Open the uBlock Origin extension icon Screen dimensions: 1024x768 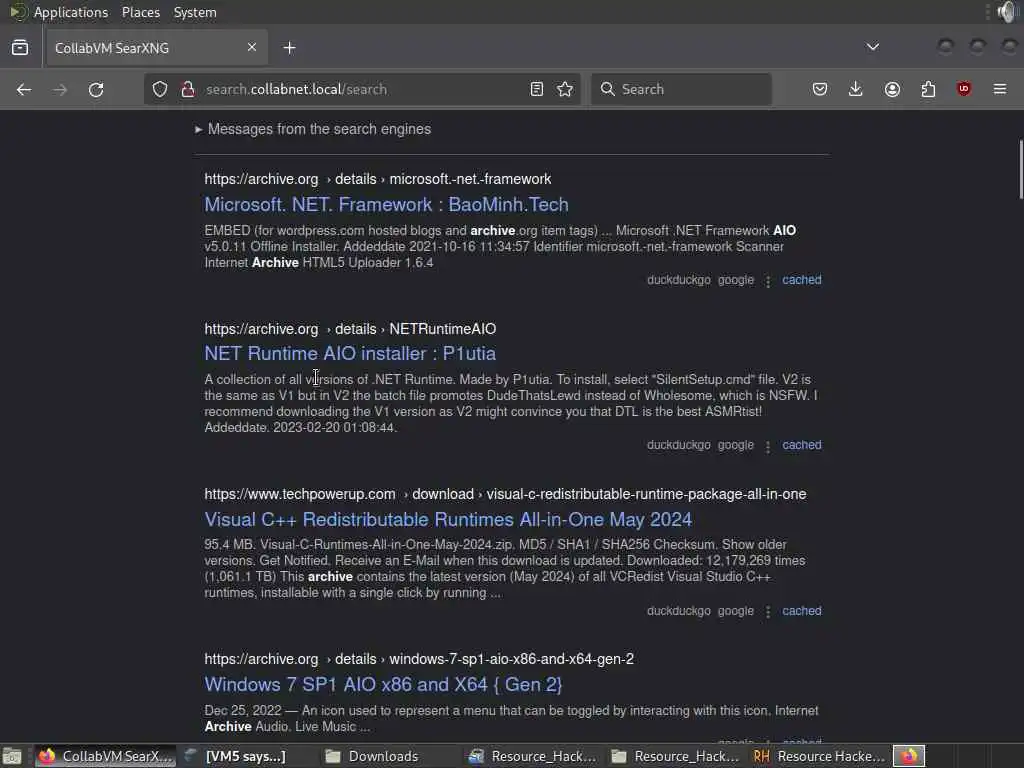(x=964, y=89)
